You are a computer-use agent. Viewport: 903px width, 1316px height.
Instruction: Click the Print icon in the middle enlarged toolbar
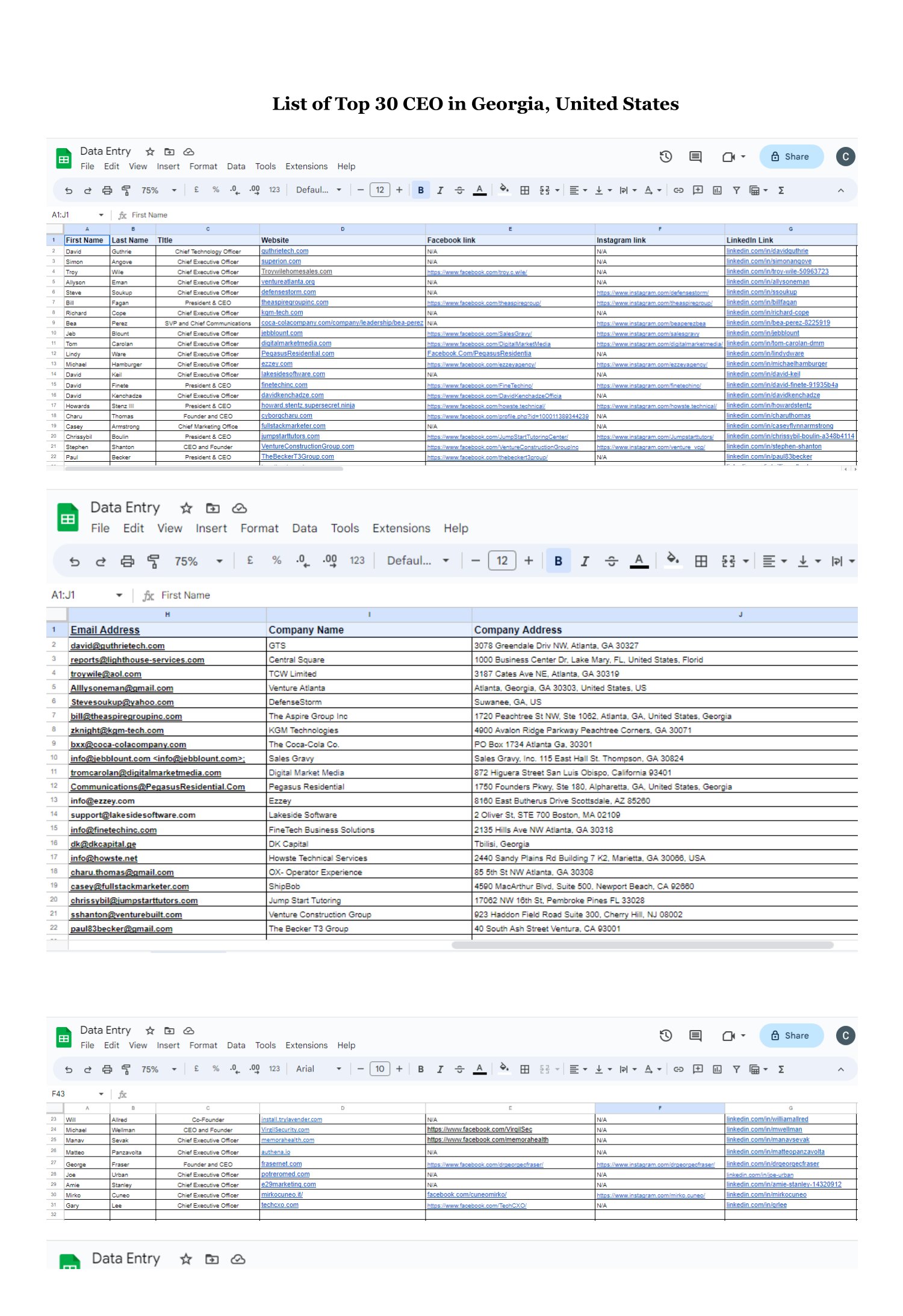127,561
